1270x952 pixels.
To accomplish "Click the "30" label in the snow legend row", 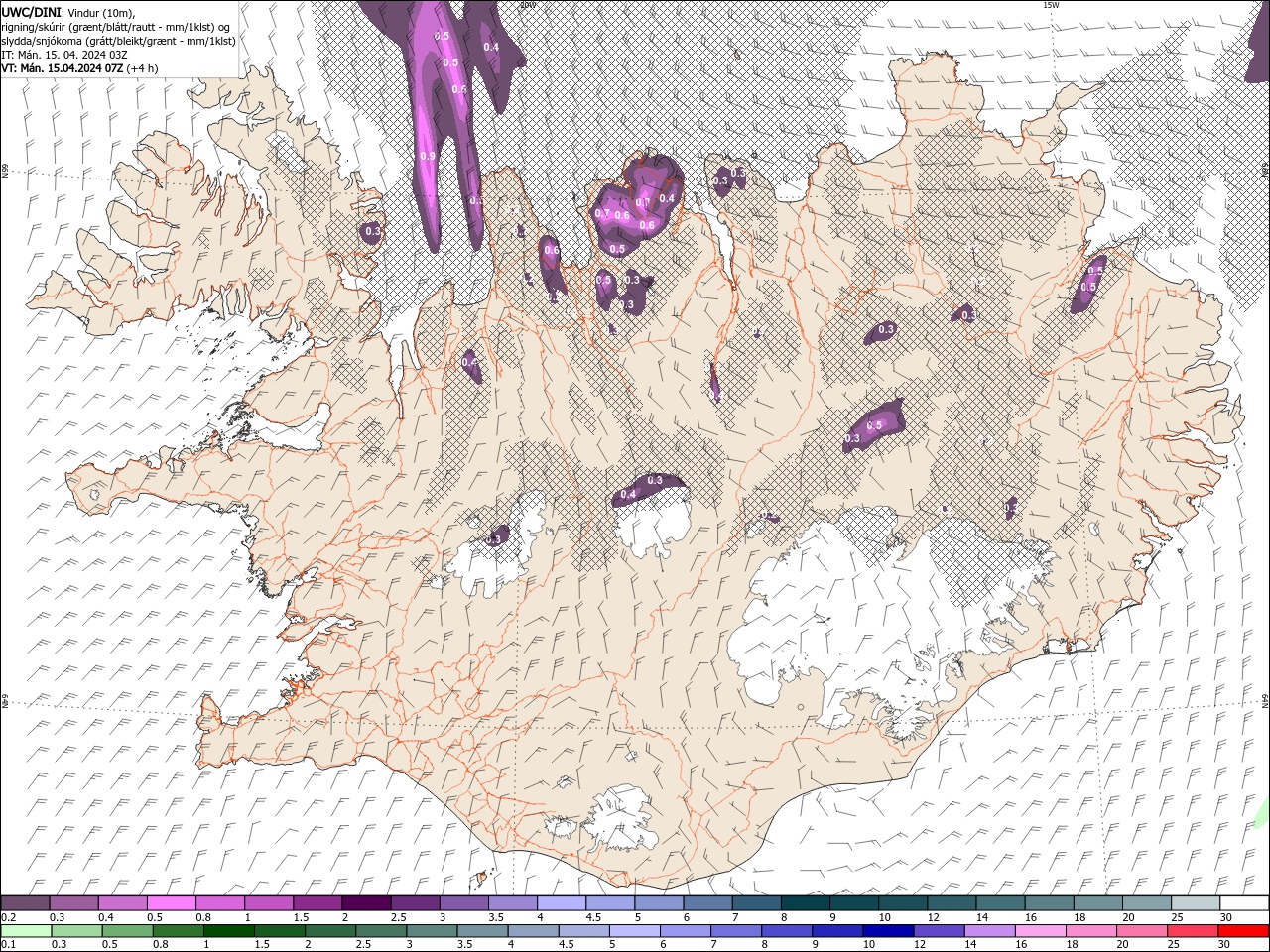I will [1226, 917].
